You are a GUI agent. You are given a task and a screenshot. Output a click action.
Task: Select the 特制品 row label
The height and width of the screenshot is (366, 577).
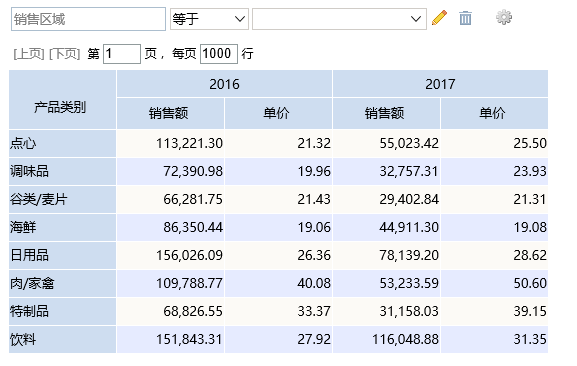(63, 311)
